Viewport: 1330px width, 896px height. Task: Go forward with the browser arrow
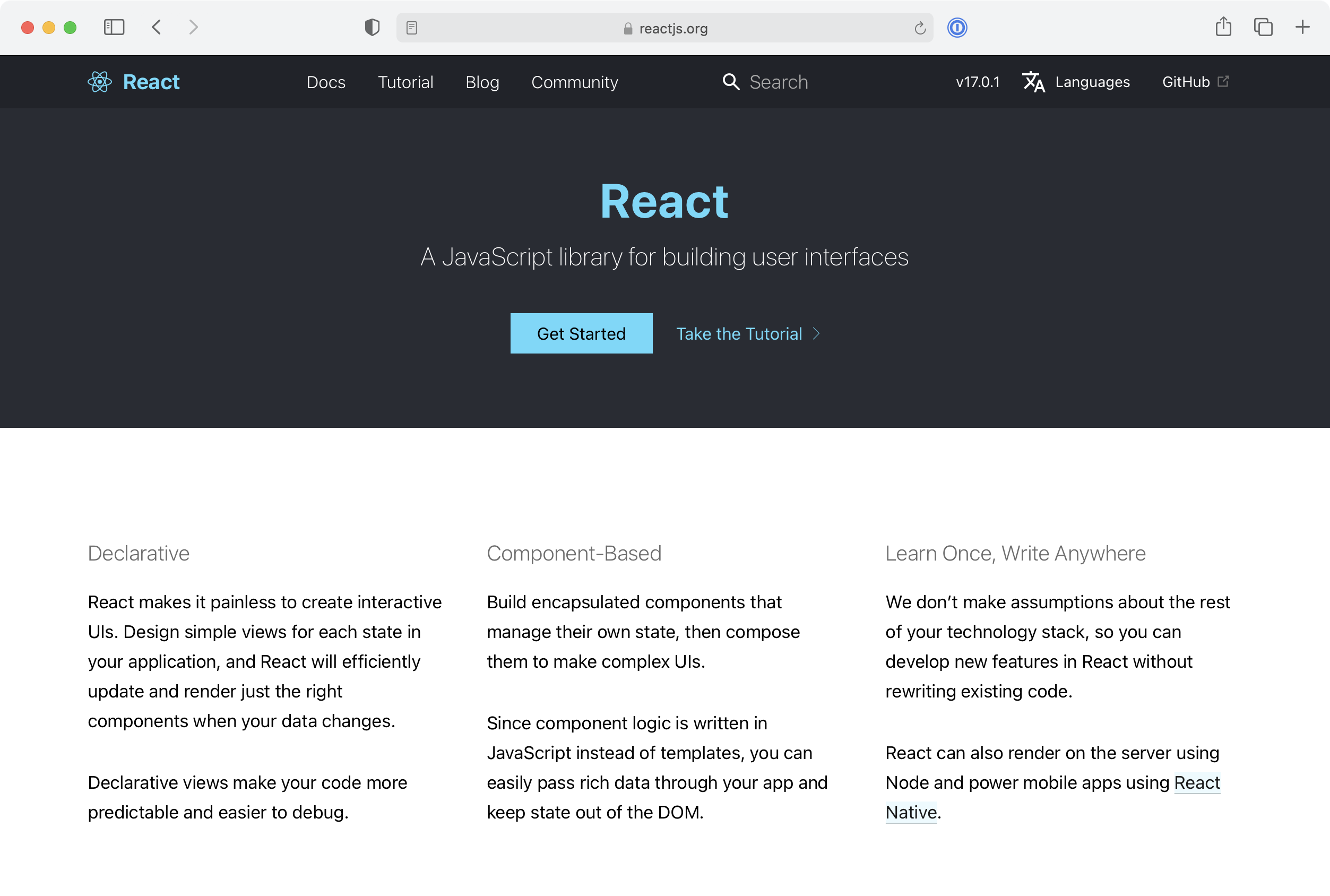pos(194,27)
